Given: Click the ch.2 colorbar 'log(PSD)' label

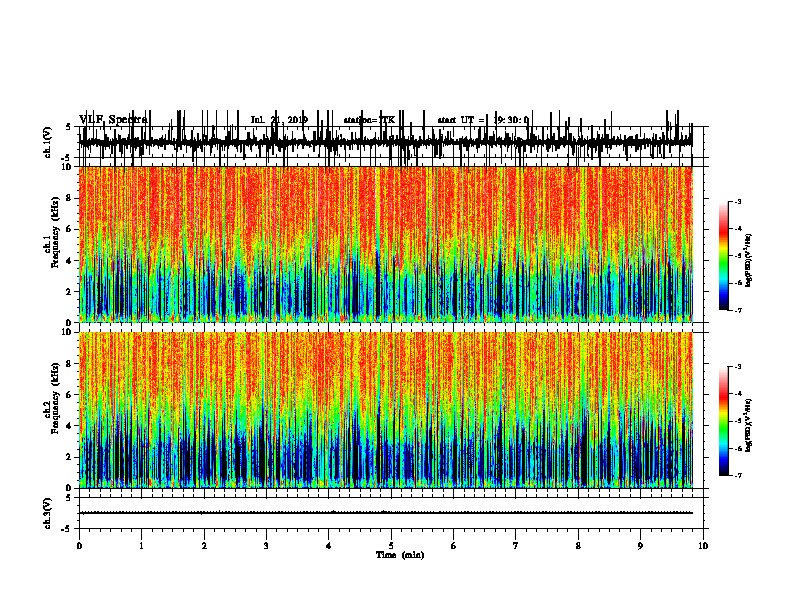Looking at the screenshot, I should point(749,425).
